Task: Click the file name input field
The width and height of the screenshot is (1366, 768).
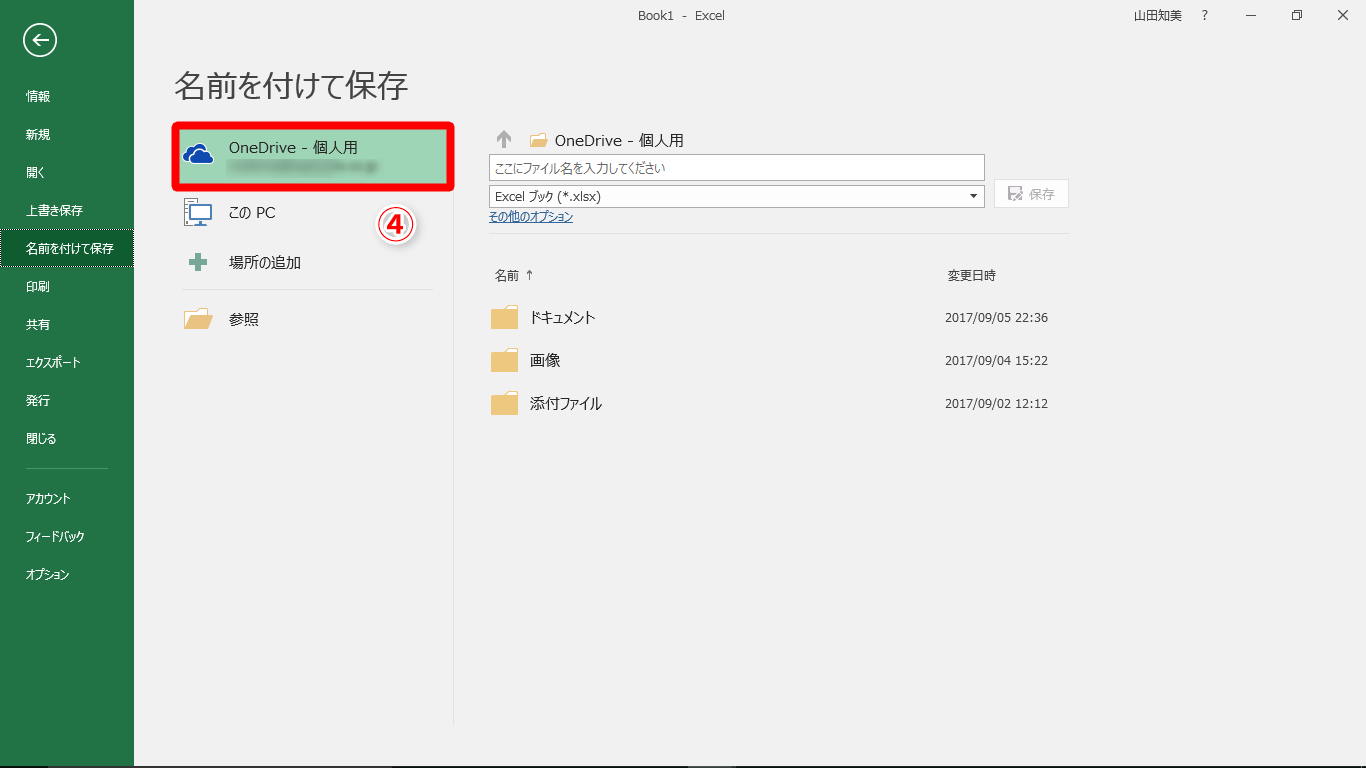Action: [x=737, y=167]
